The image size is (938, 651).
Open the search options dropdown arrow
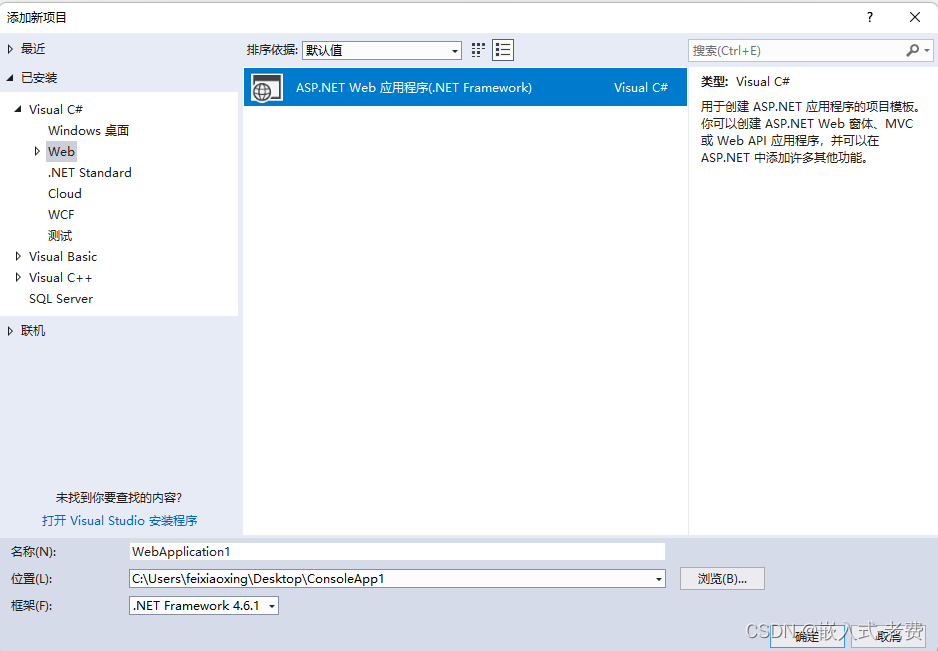tap(926, 49)
